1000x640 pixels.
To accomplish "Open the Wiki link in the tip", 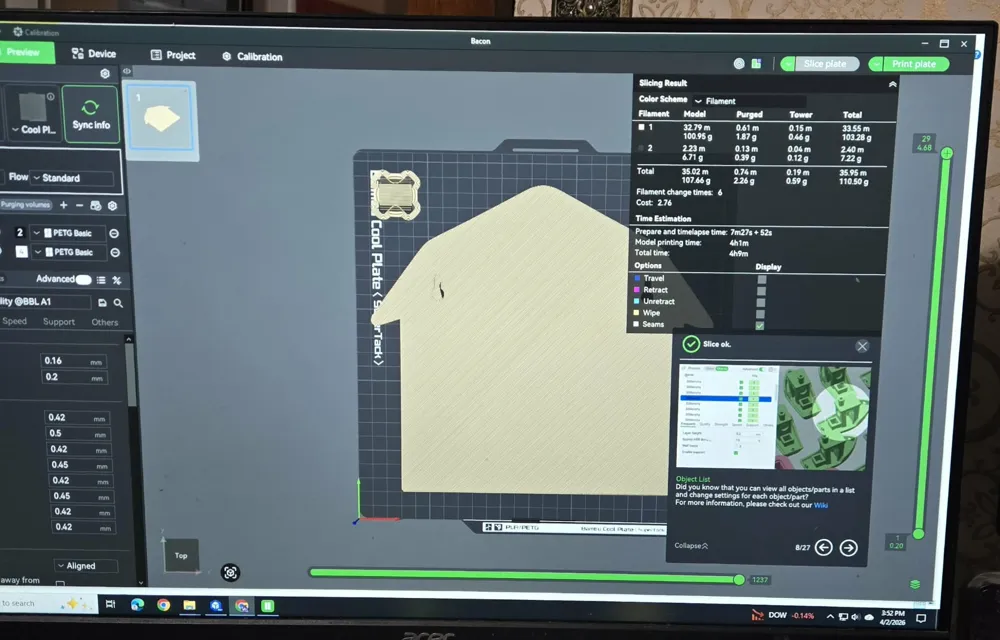I will coord(821,505).
